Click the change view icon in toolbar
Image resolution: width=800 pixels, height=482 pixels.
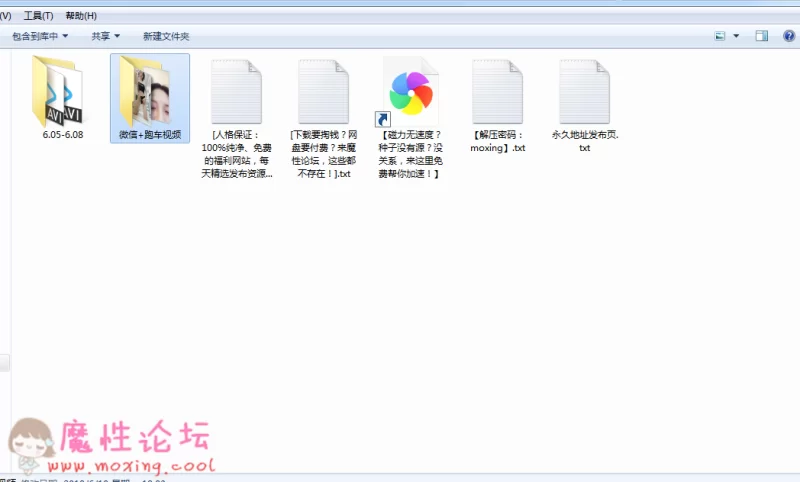720,36
